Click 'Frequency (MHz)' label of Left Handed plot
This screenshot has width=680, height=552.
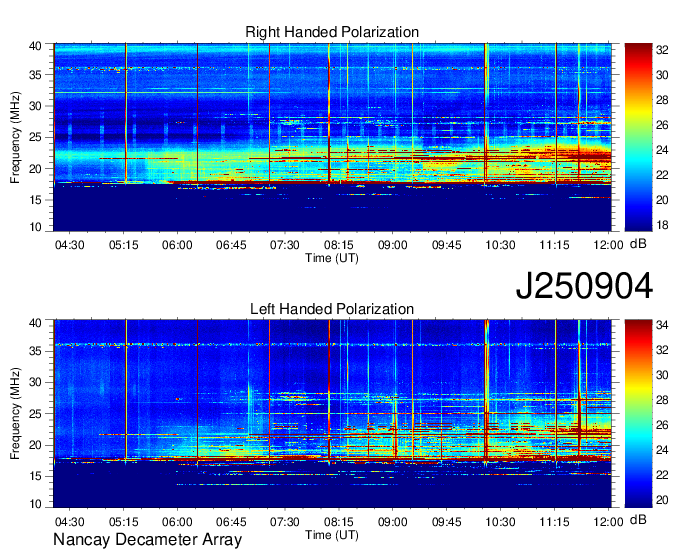(x=15, y=414)
